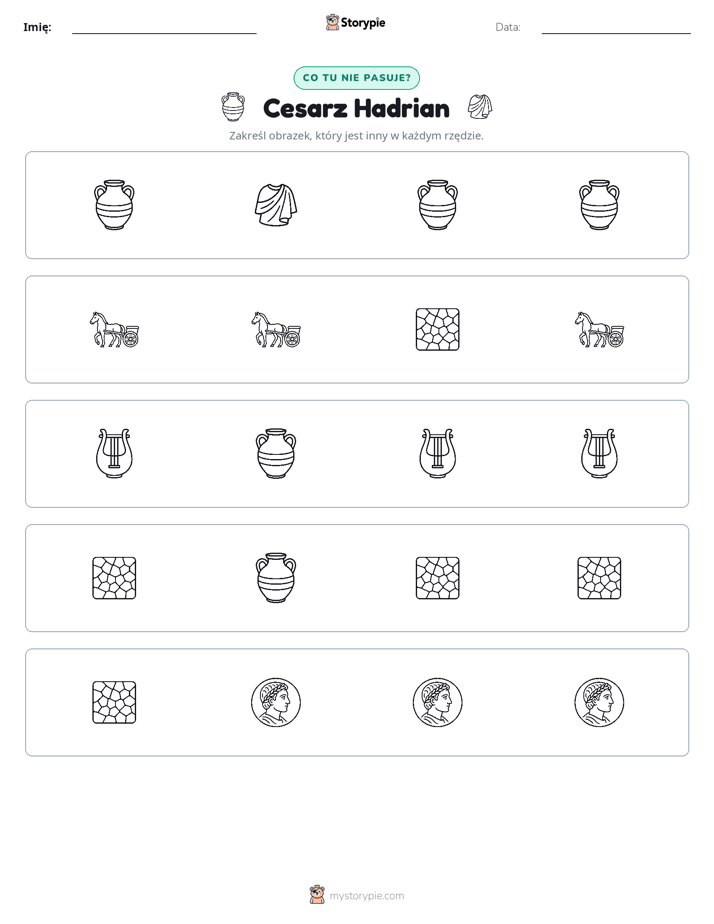Click the last emperor coin in bottom row
Image resolution: width=714 pixels, height=924 pixels.
coord(599,702)
